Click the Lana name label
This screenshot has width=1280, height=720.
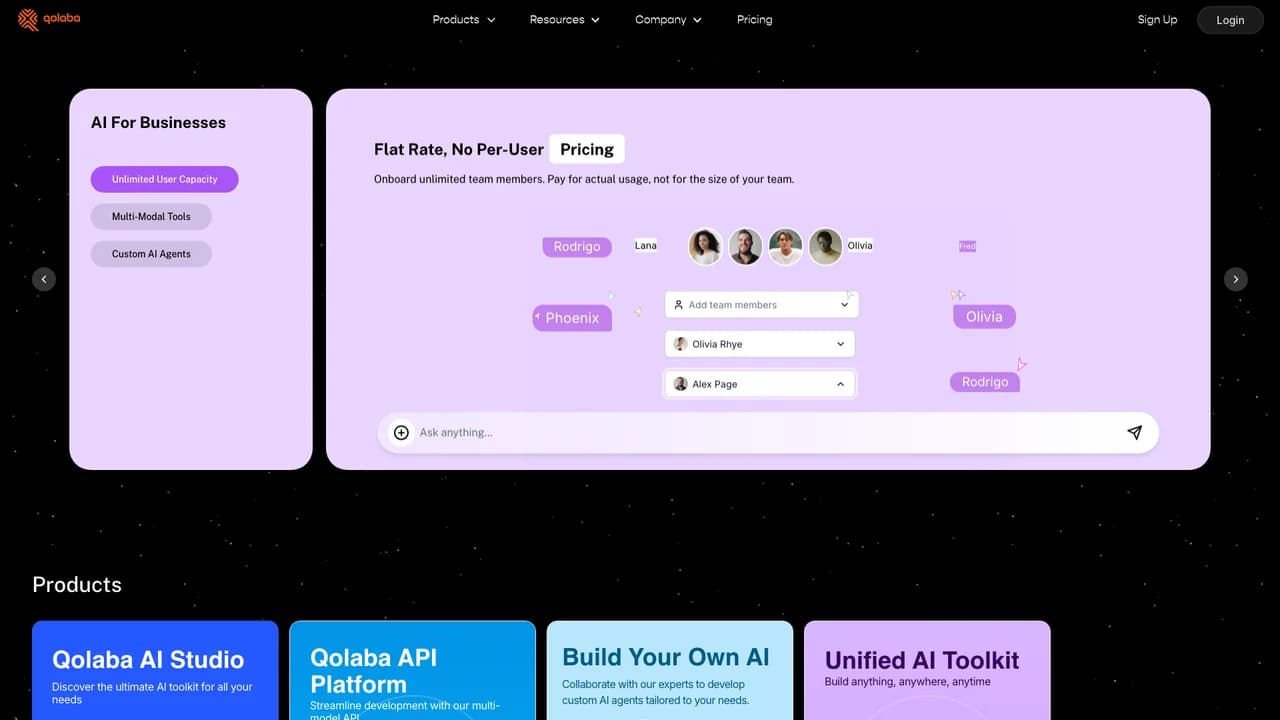[646, 245]
